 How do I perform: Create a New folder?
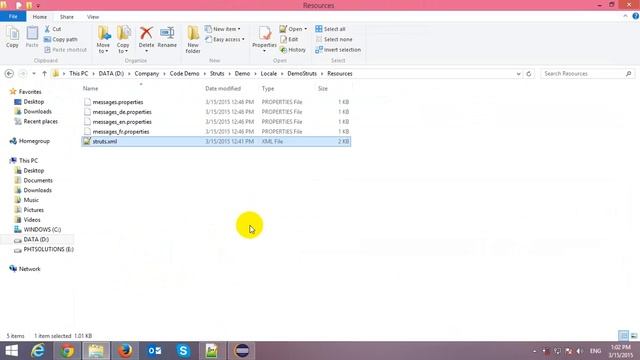tap(193, 40)
